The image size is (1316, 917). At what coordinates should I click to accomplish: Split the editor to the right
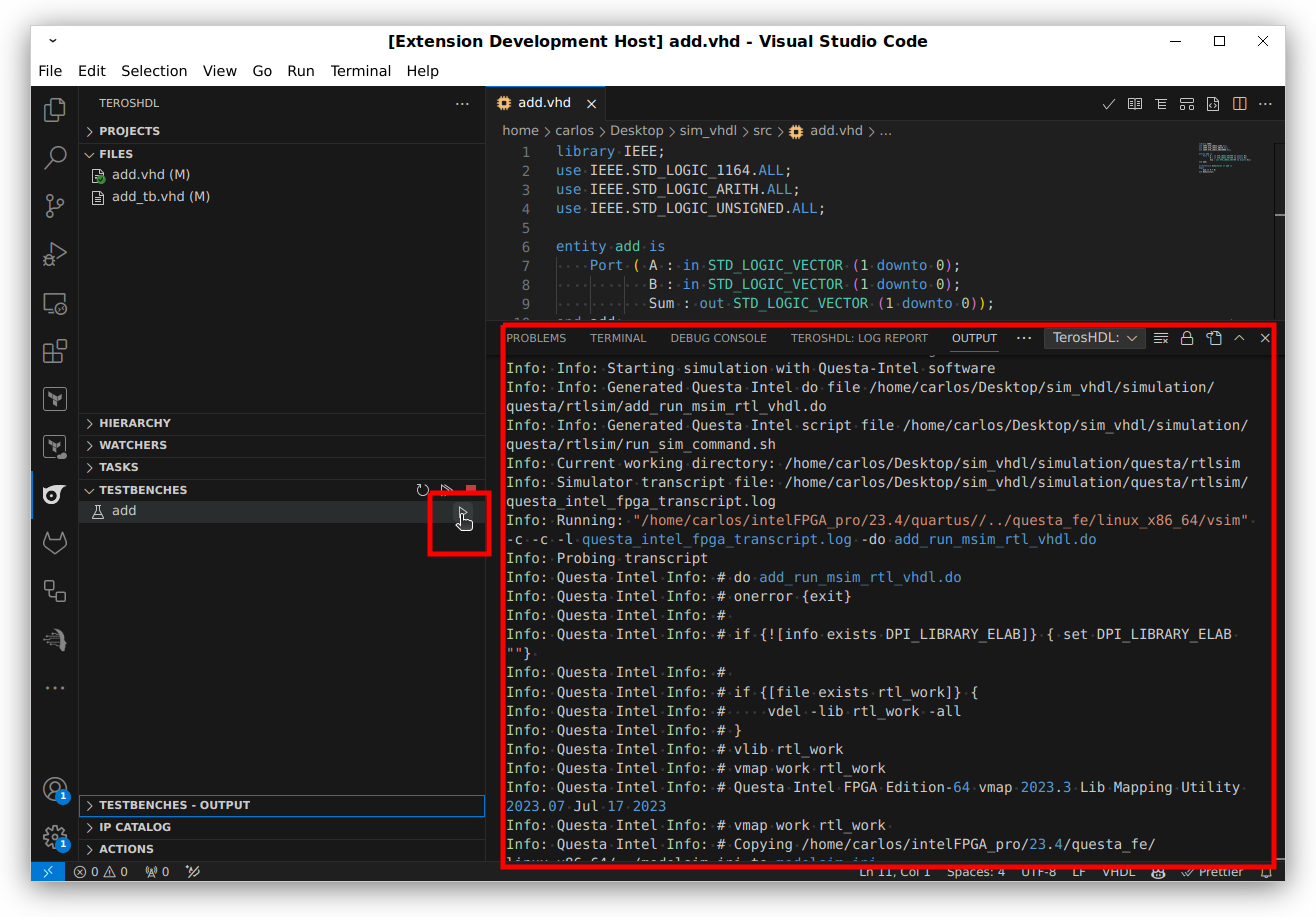(1239, 103)
